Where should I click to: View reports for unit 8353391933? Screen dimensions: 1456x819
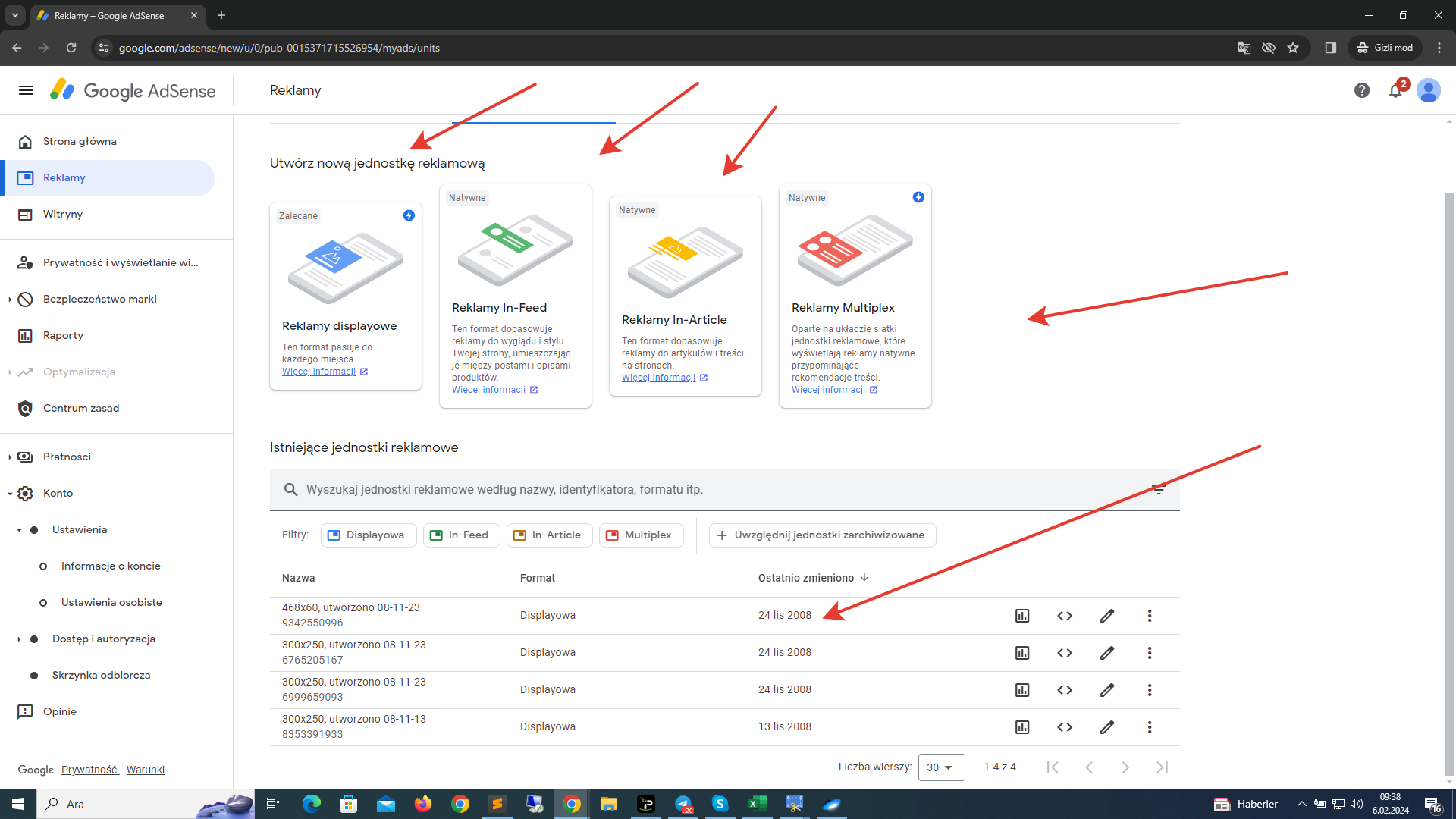(1022, 727)
